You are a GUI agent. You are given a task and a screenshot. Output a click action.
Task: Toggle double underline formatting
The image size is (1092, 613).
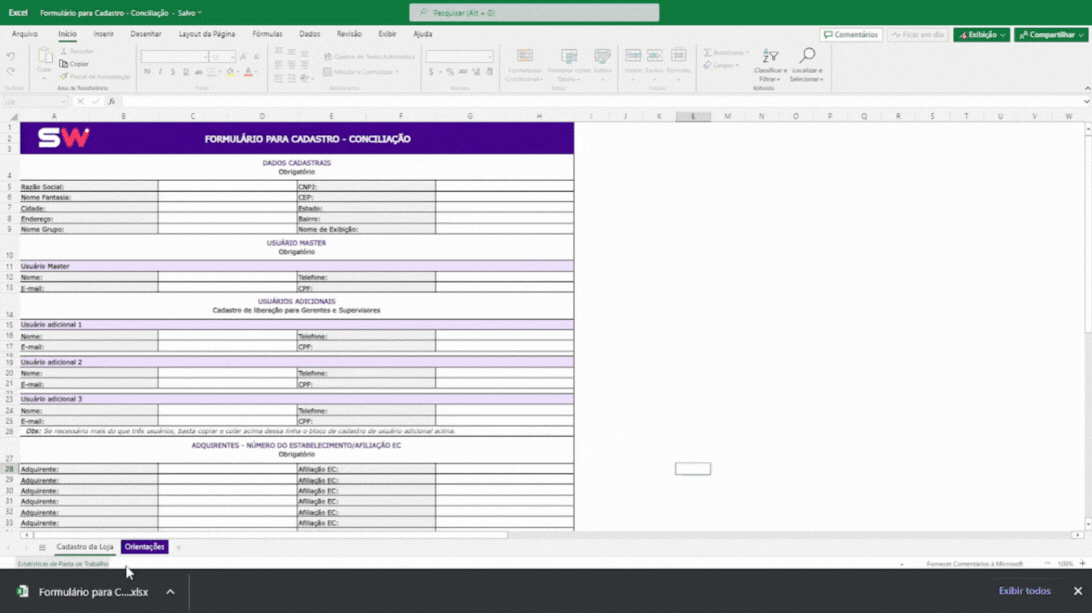(186, 72)
